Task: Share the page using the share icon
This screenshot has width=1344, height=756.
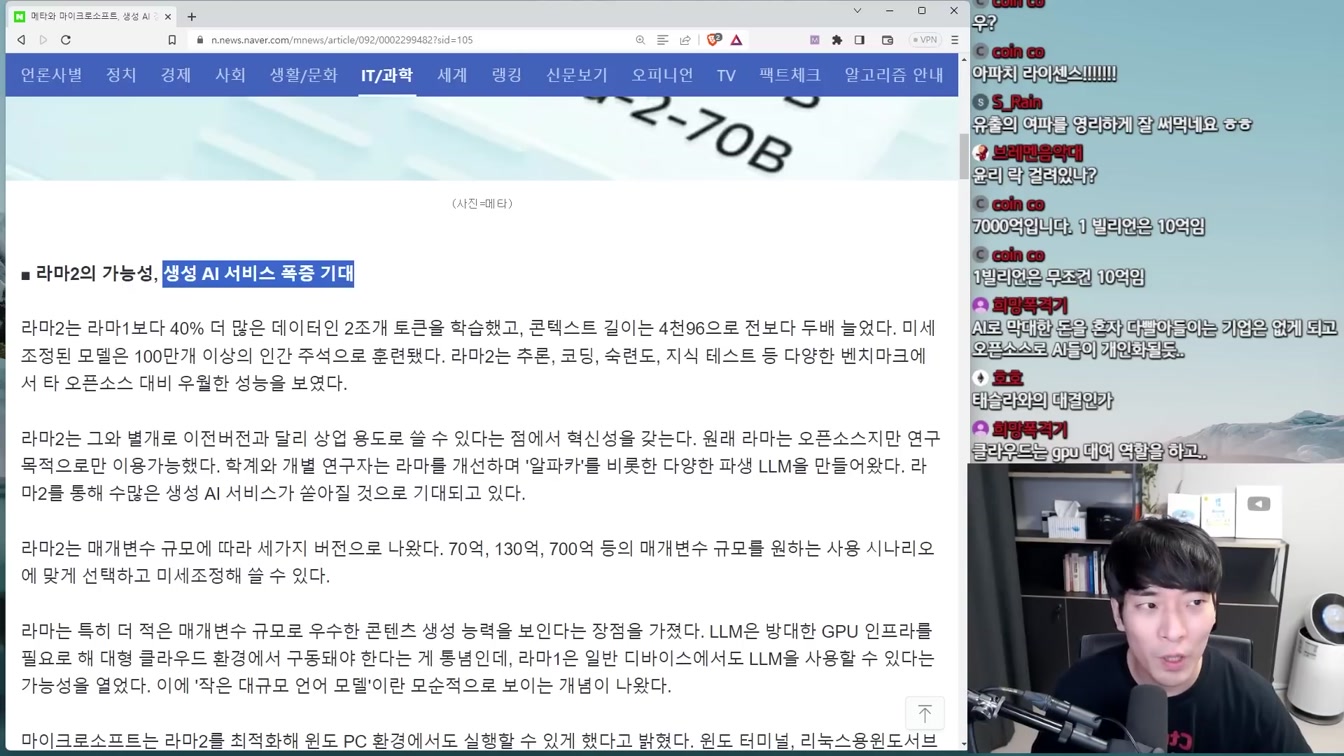Action: click(x=685, y=40)
